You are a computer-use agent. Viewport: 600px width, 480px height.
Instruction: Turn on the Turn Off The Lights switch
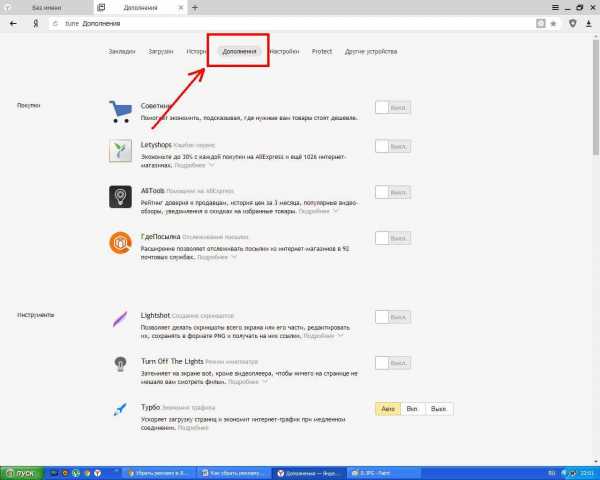pyautogui.click(x=393, y=363)
